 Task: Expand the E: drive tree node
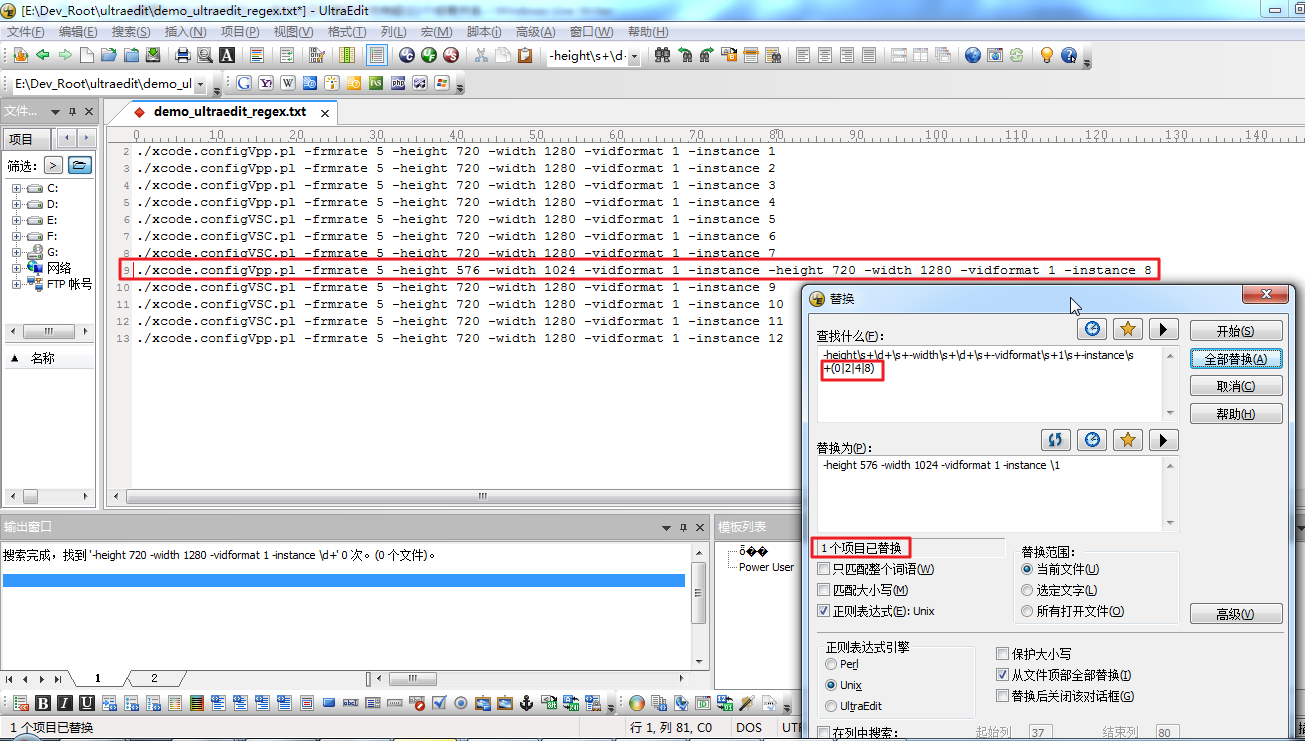pos(16,220)
